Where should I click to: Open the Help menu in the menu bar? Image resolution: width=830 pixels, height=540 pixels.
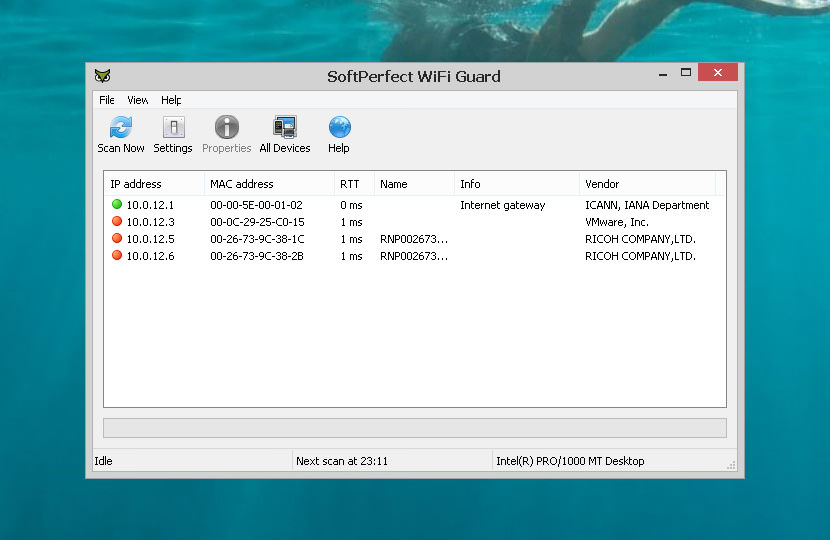pos(171,100)
